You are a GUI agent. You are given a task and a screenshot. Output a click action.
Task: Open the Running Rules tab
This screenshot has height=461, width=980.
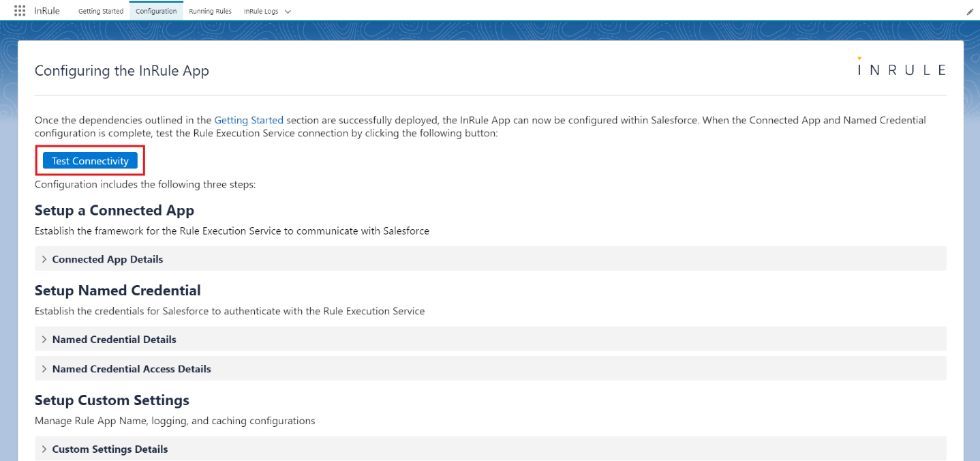[x=210, y=11]
